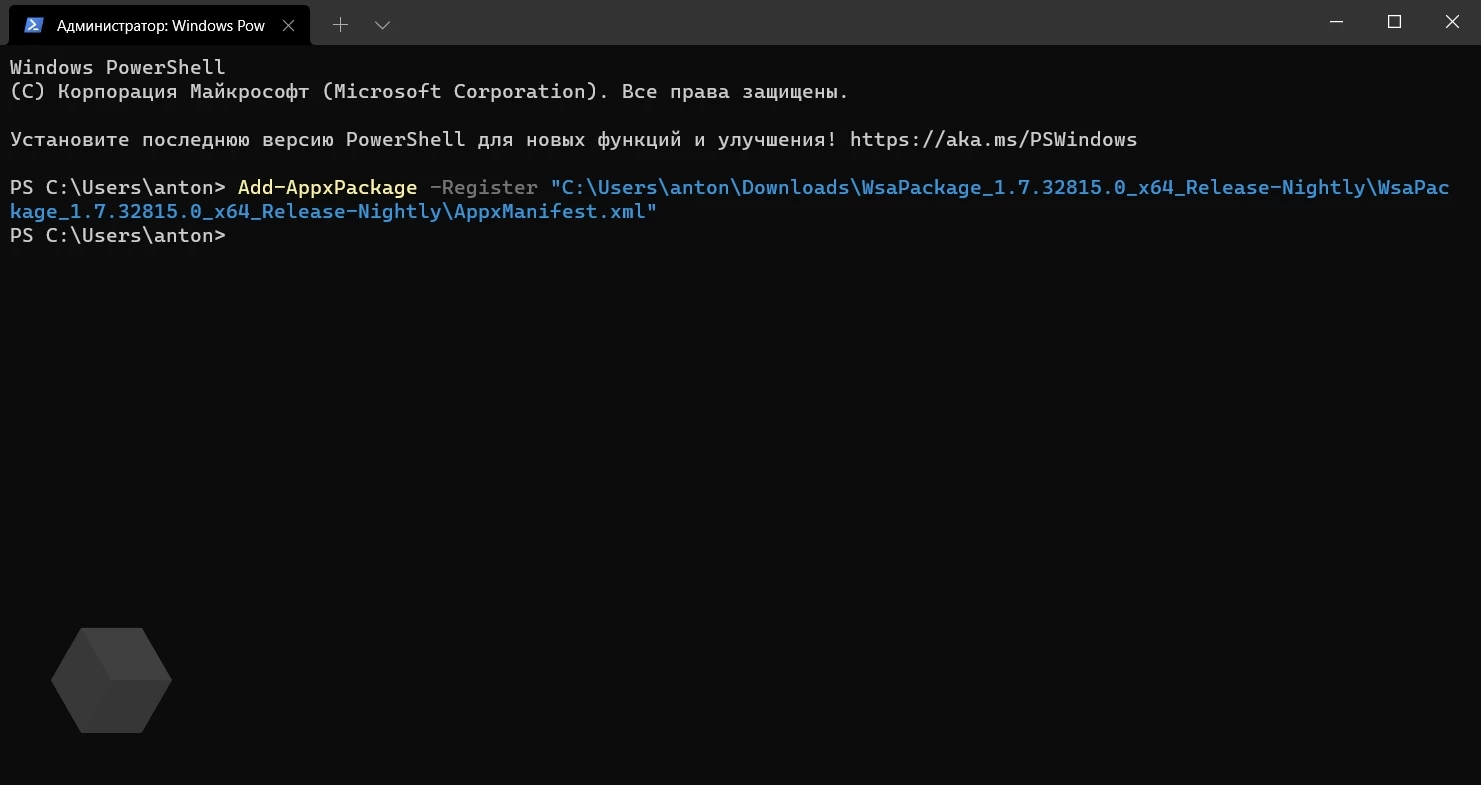Click the empty PS C:\Users\anton> prompt
This screenshot has width=1481, height=785.
coord(118,236)
